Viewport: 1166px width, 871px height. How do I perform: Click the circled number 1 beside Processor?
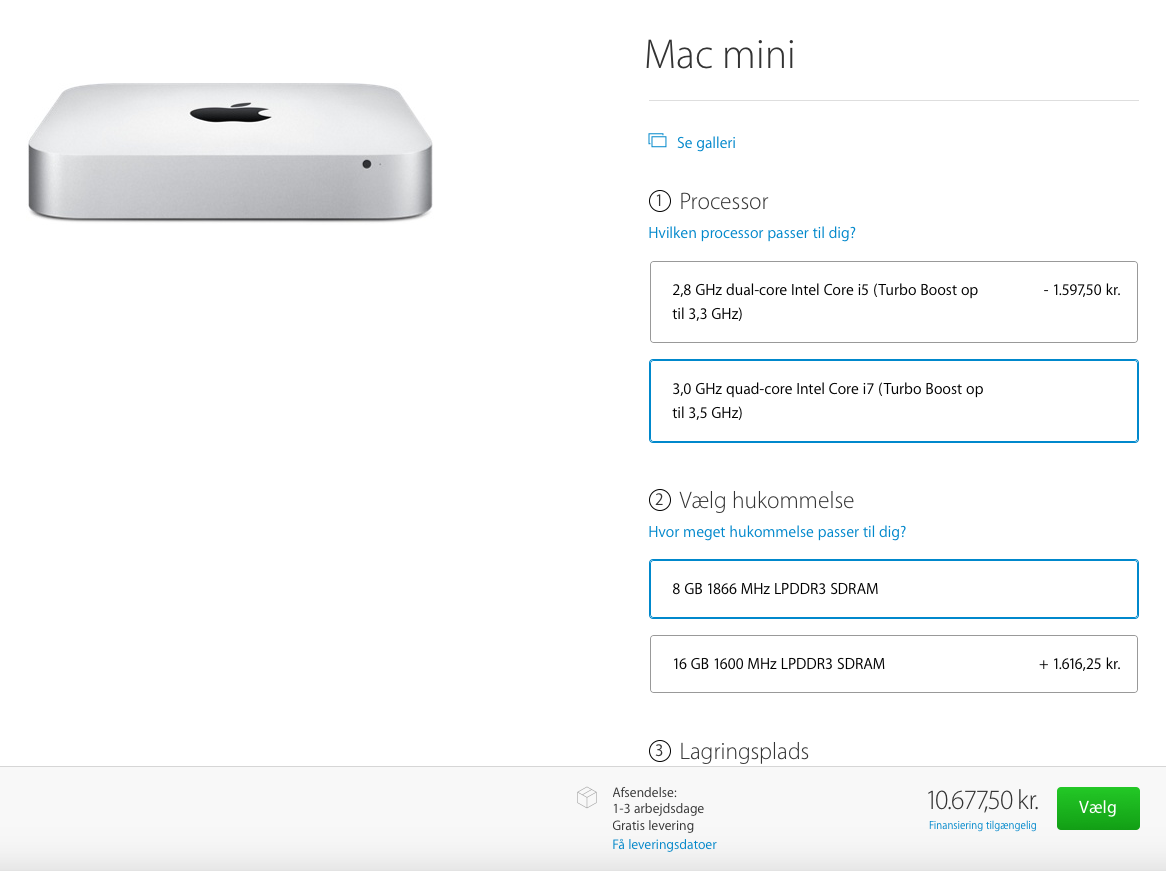[x=660, y=201]
